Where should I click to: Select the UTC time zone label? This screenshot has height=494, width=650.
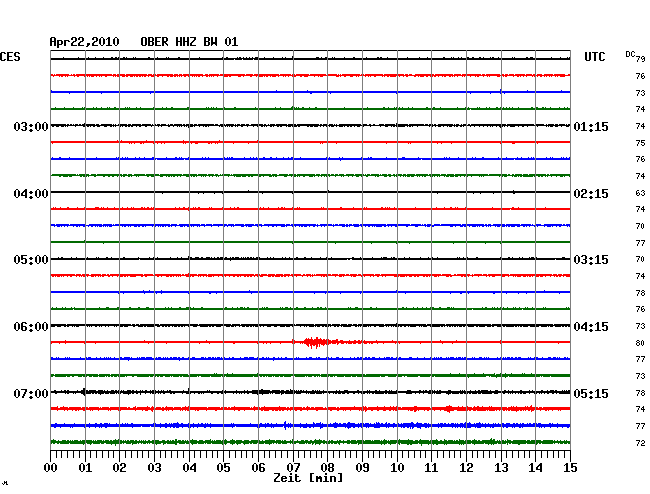594,57
